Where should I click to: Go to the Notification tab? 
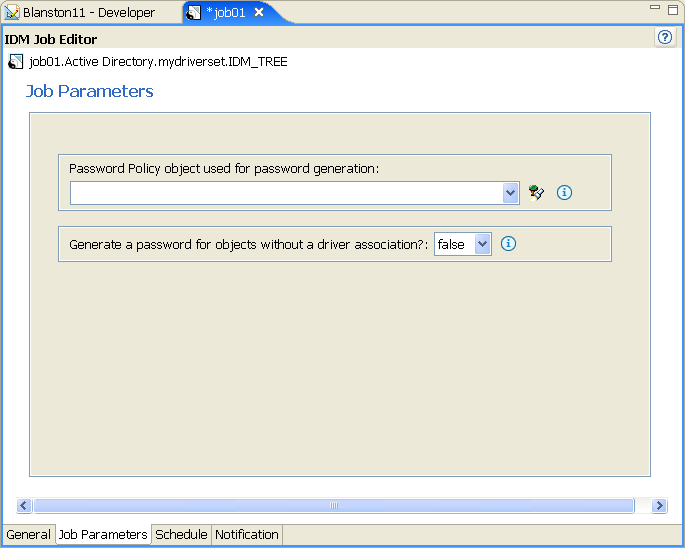247,535
